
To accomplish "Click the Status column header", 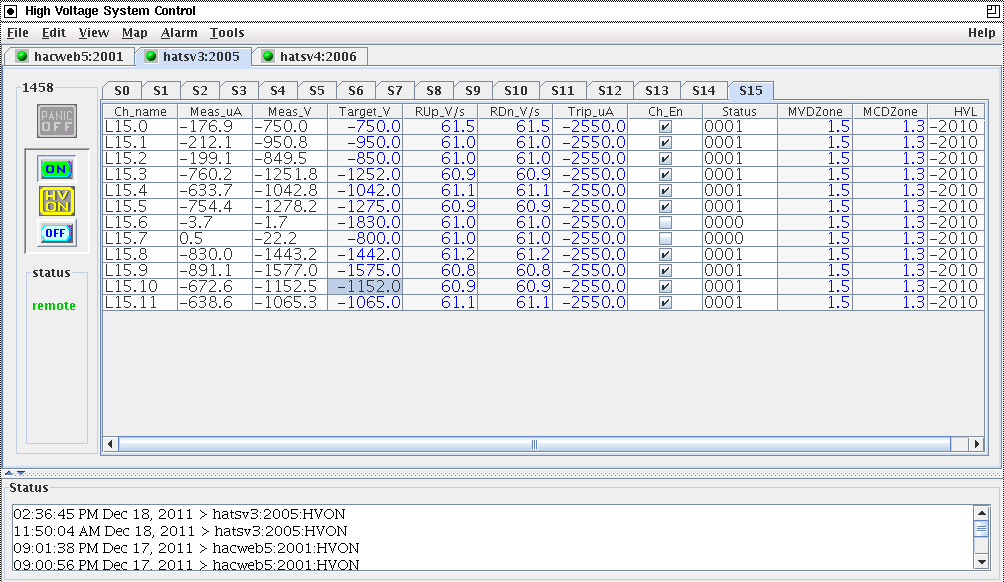I will 740,111.
